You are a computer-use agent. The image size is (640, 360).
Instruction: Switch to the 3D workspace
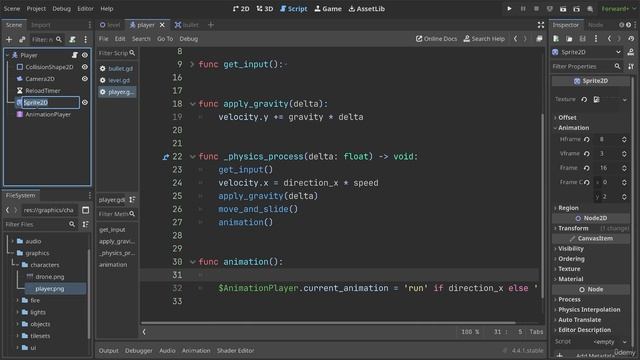pos(265,9)
